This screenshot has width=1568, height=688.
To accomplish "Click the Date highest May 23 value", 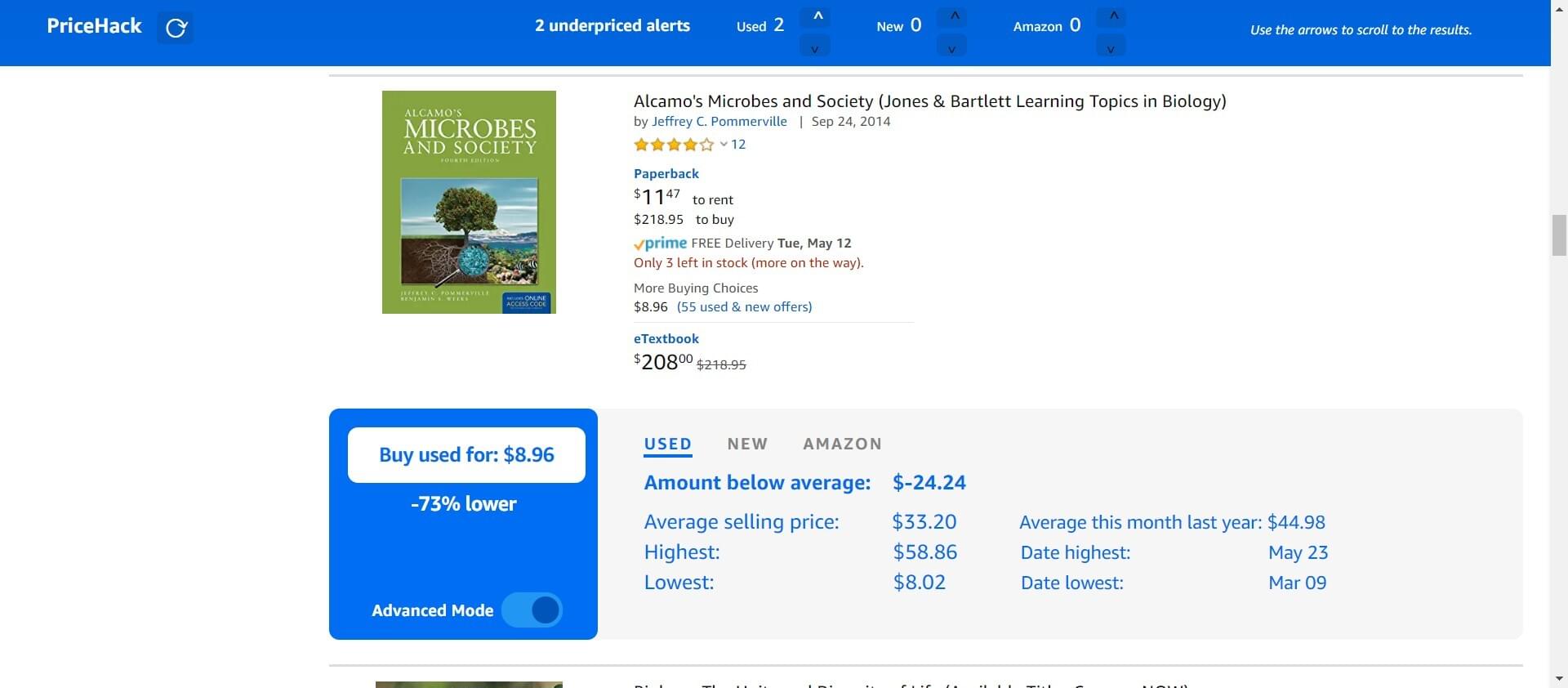I will tap(1298, 553).
